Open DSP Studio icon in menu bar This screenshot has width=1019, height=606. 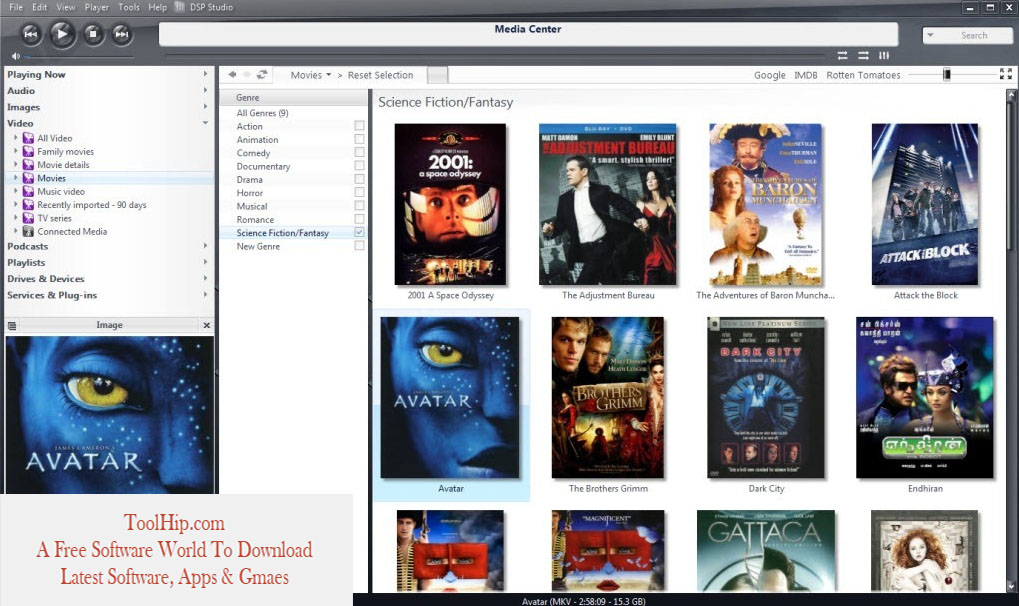coord(180,7)
